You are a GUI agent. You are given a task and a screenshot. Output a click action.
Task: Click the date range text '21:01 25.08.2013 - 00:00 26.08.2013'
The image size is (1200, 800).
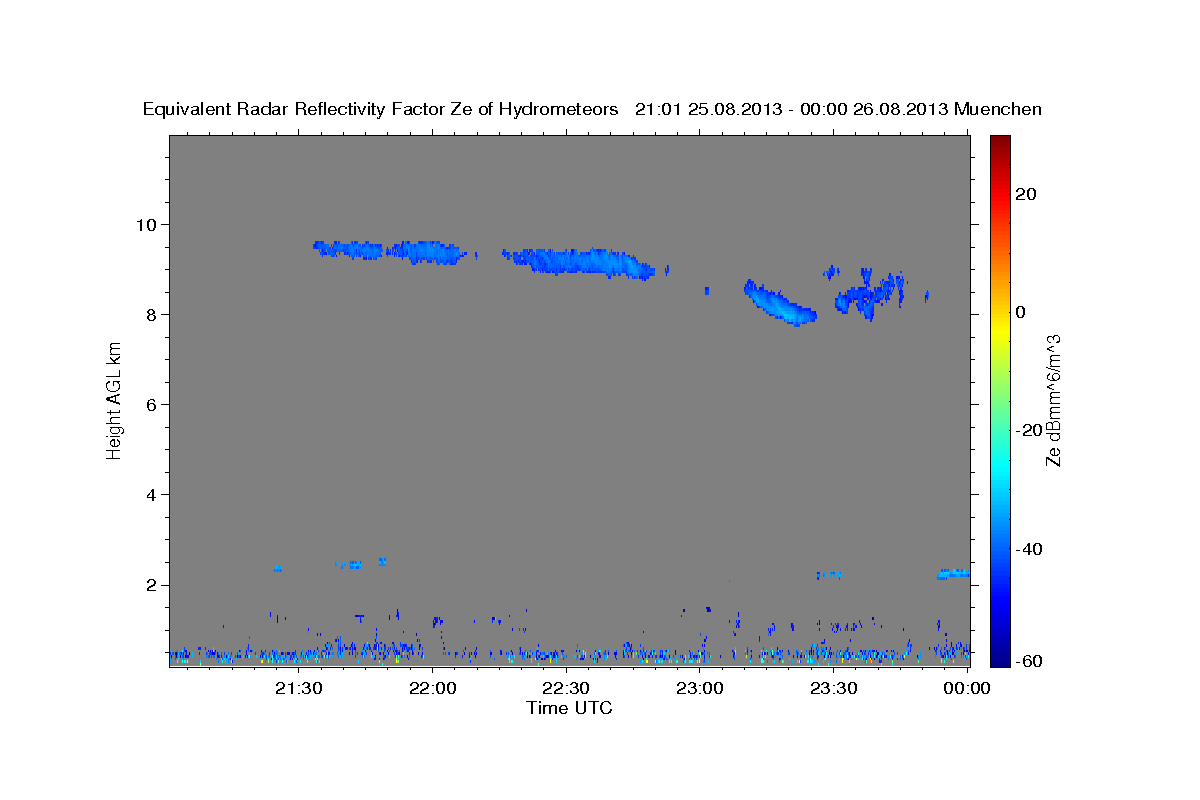pyautogui.click(x=792, y=109)
